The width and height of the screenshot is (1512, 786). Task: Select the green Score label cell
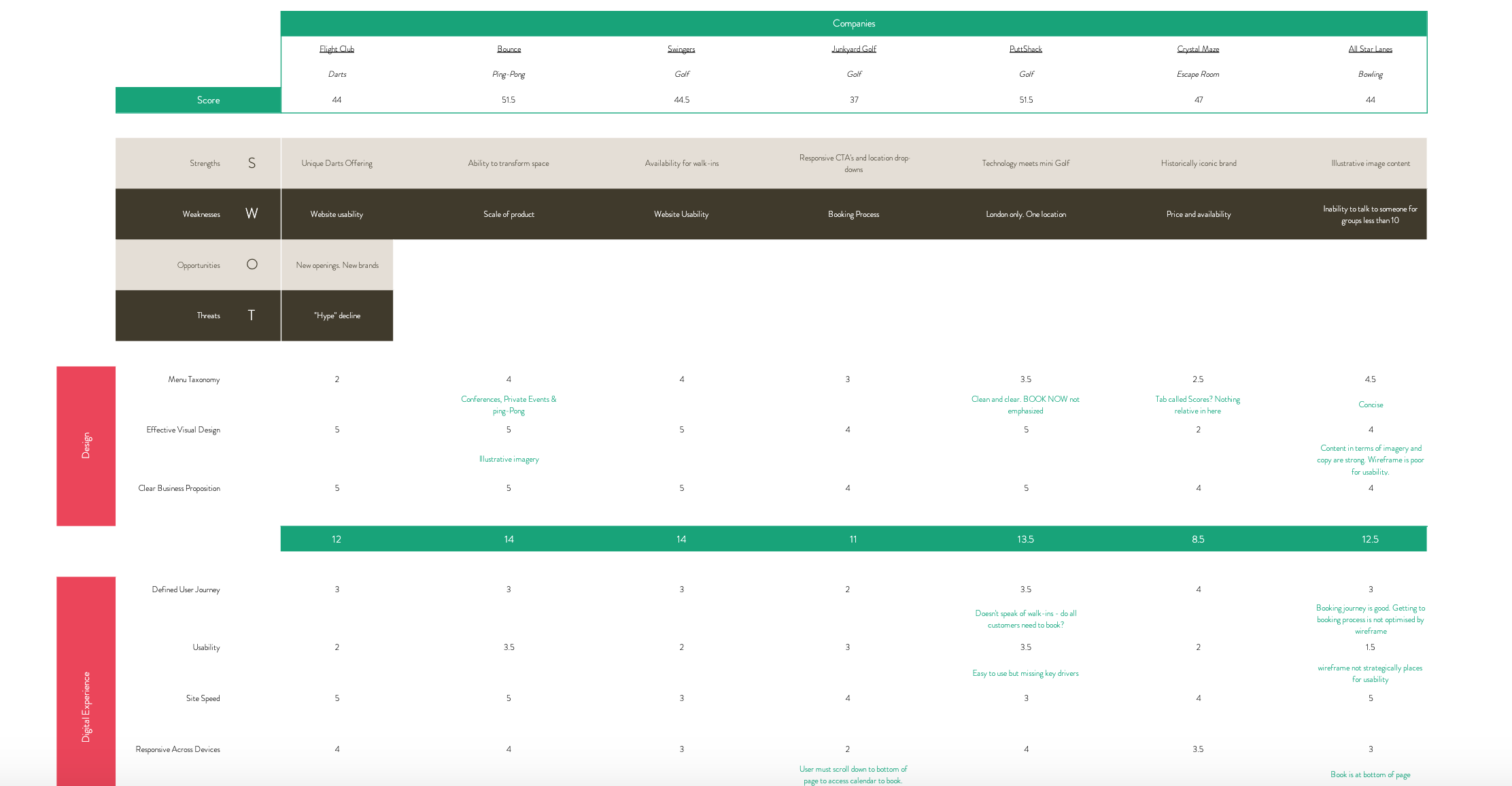coord(198,100)
